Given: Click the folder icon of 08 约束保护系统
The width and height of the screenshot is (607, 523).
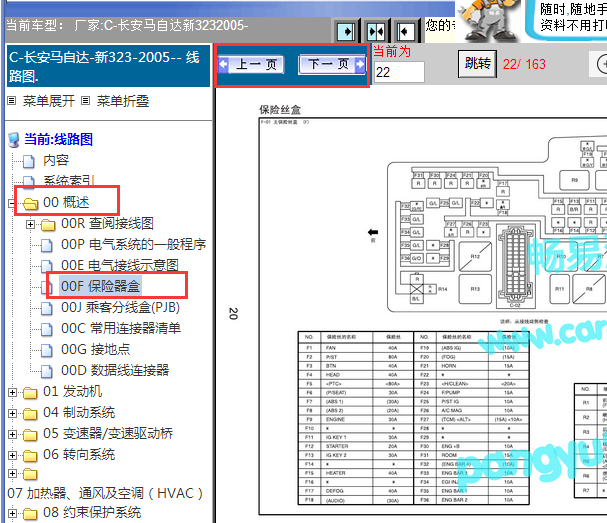Looking at the screenshot, I should click(x=30, y=514).
